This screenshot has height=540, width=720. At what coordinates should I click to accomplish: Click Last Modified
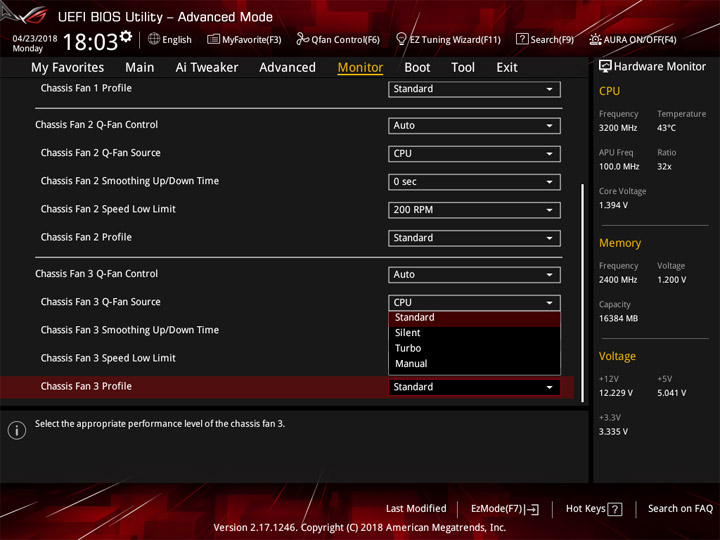point(416,509)
